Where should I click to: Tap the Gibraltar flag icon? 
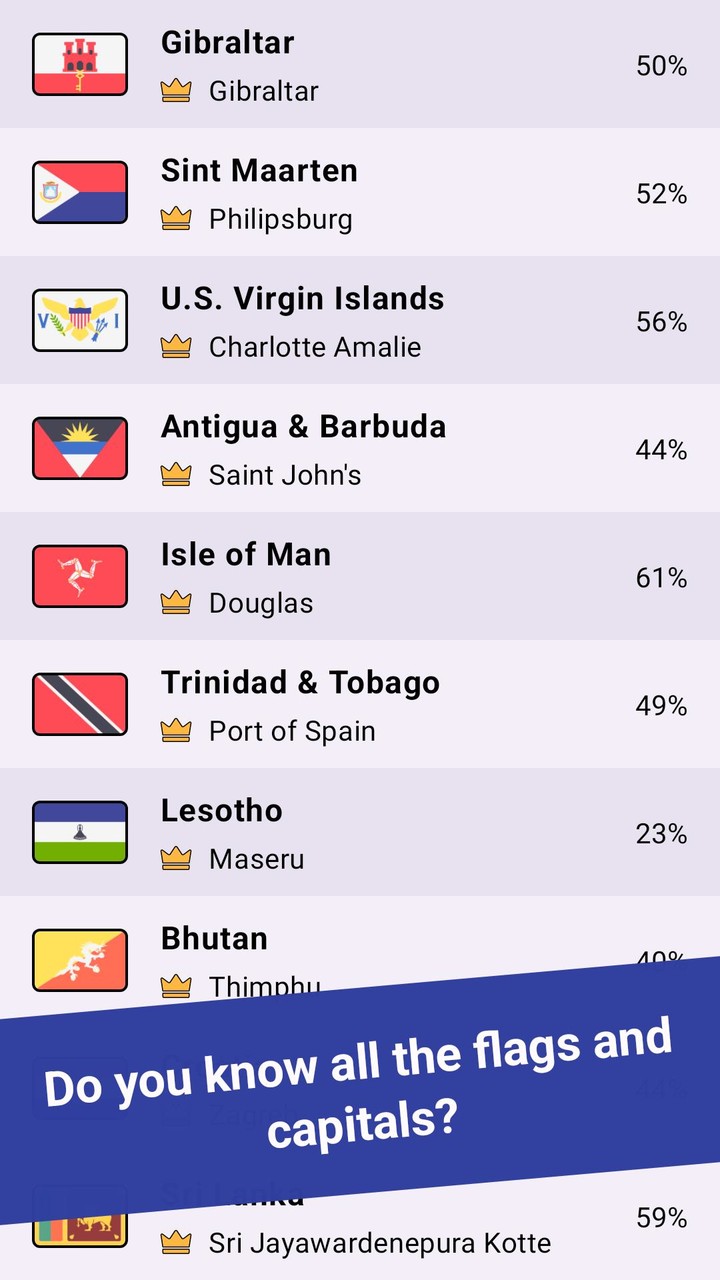[x=80, y=64]
